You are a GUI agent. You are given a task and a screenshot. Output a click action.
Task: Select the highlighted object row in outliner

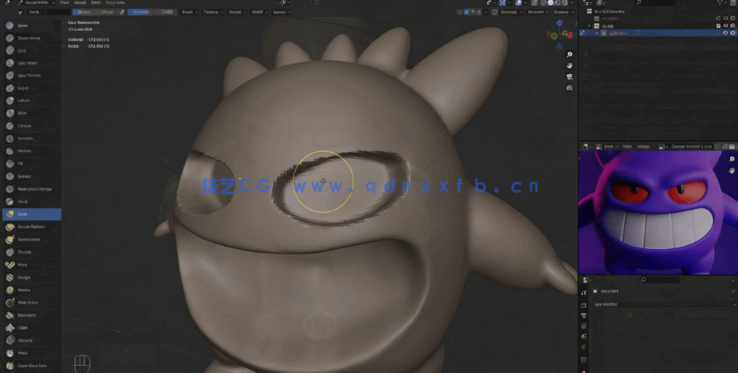pyautogui.click(x=657, y=33)
